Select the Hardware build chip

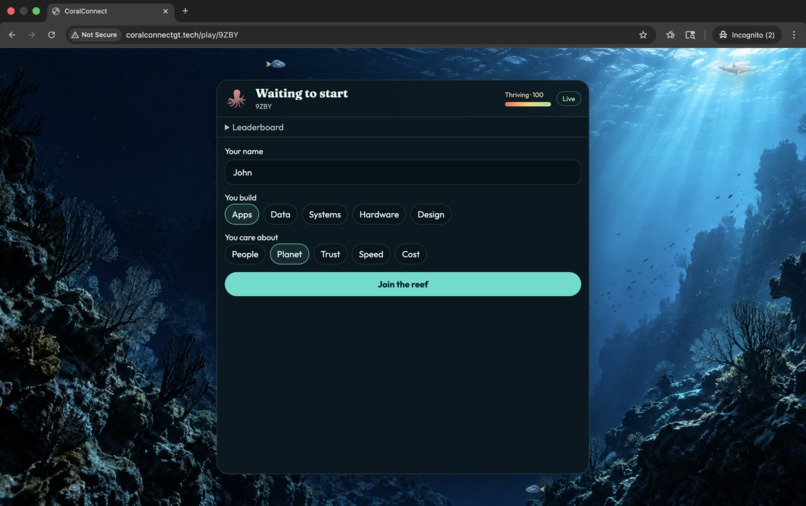(379, 214)
